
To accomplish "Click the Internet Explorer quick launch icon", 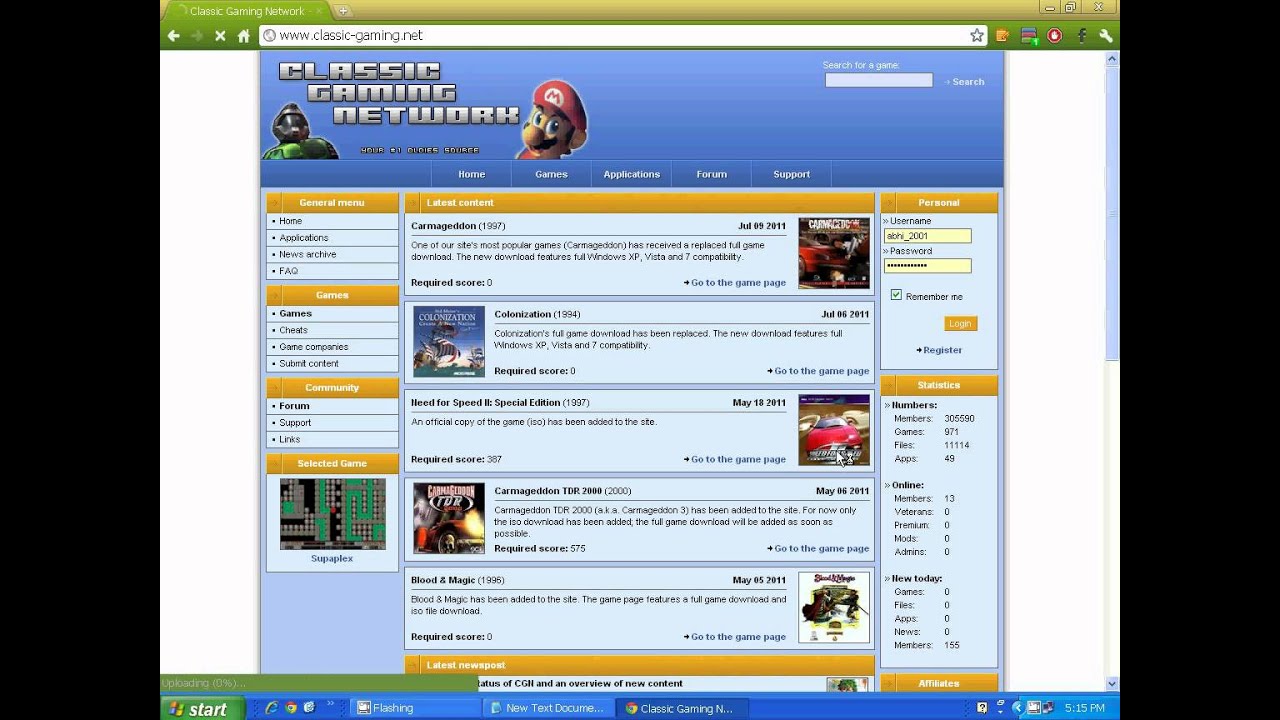I will (x=270, y=708).
